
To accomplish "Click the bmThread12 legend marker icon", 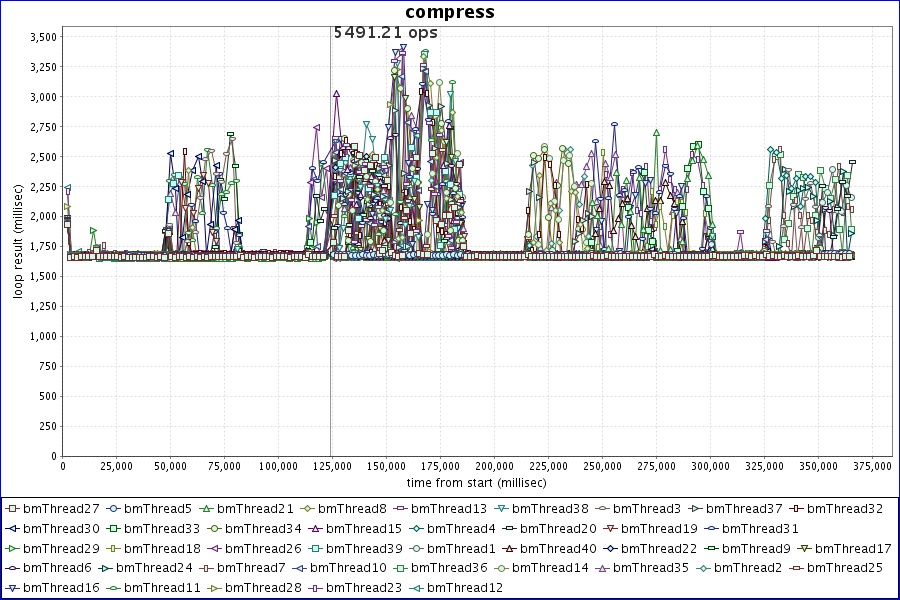I will pyautogui.click(x=416, y=588).
